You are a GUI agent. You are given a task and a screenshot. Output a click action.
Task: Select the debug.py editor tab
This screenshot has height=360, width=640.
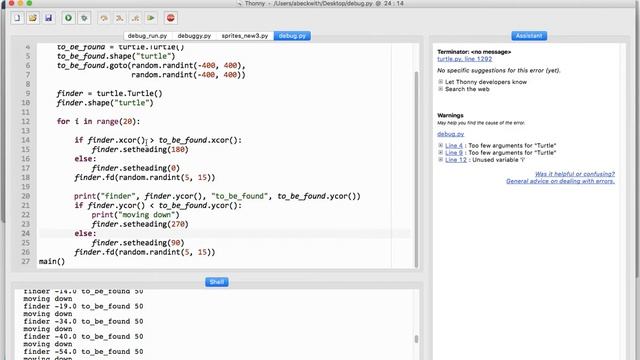(292, 36)
